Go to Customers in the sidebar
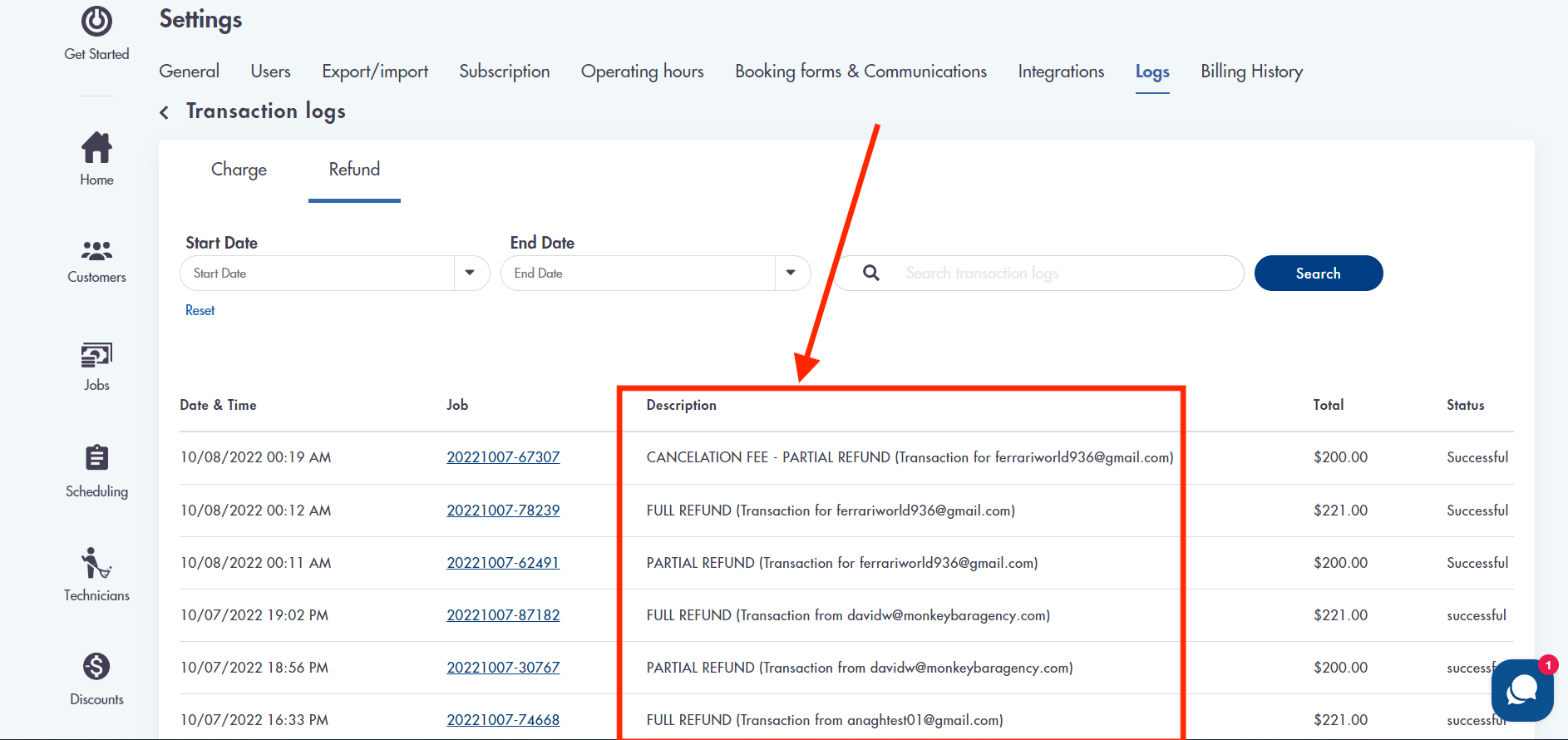1568x740 pixels. [x=96, y=251]
